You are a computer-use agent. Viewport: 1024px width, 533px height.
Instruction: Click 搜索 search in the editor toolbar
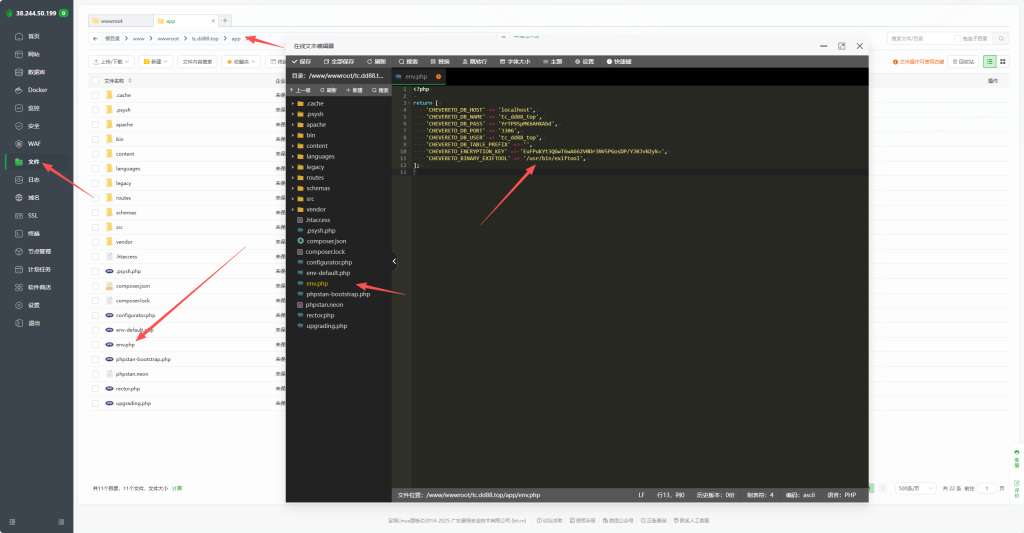click(x=409, y=61)
